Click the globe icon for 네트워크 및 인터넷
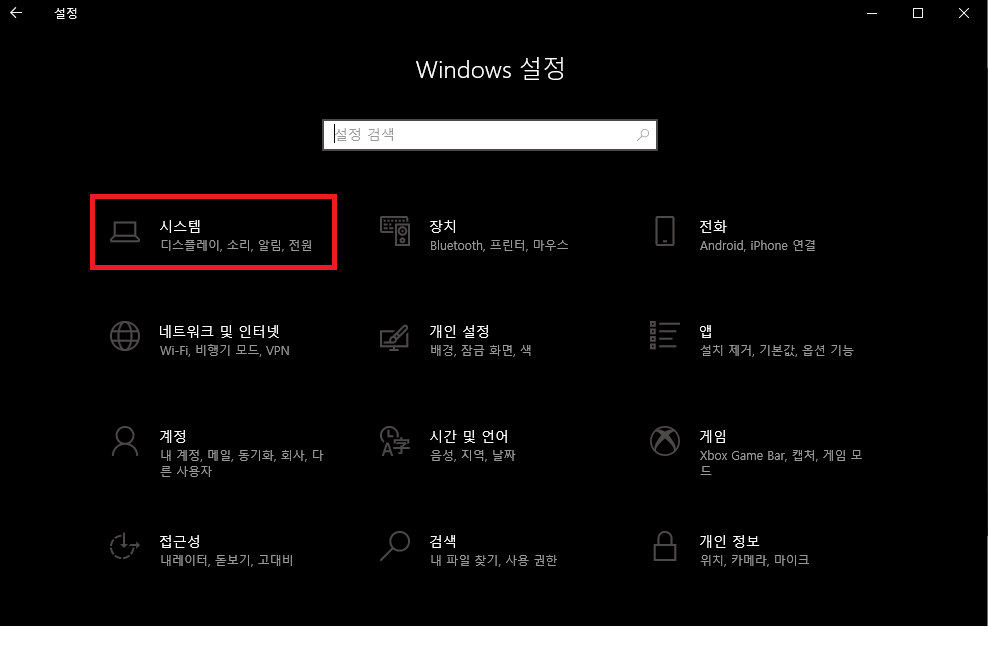The width and height of the screenshot is (988, 670). (x=125, y=336)
